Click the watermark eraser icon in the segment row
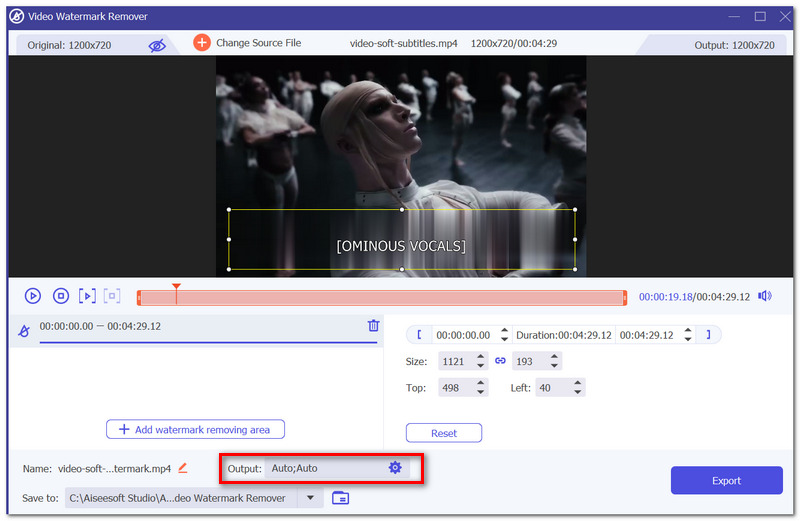 (x=24, y=331)
